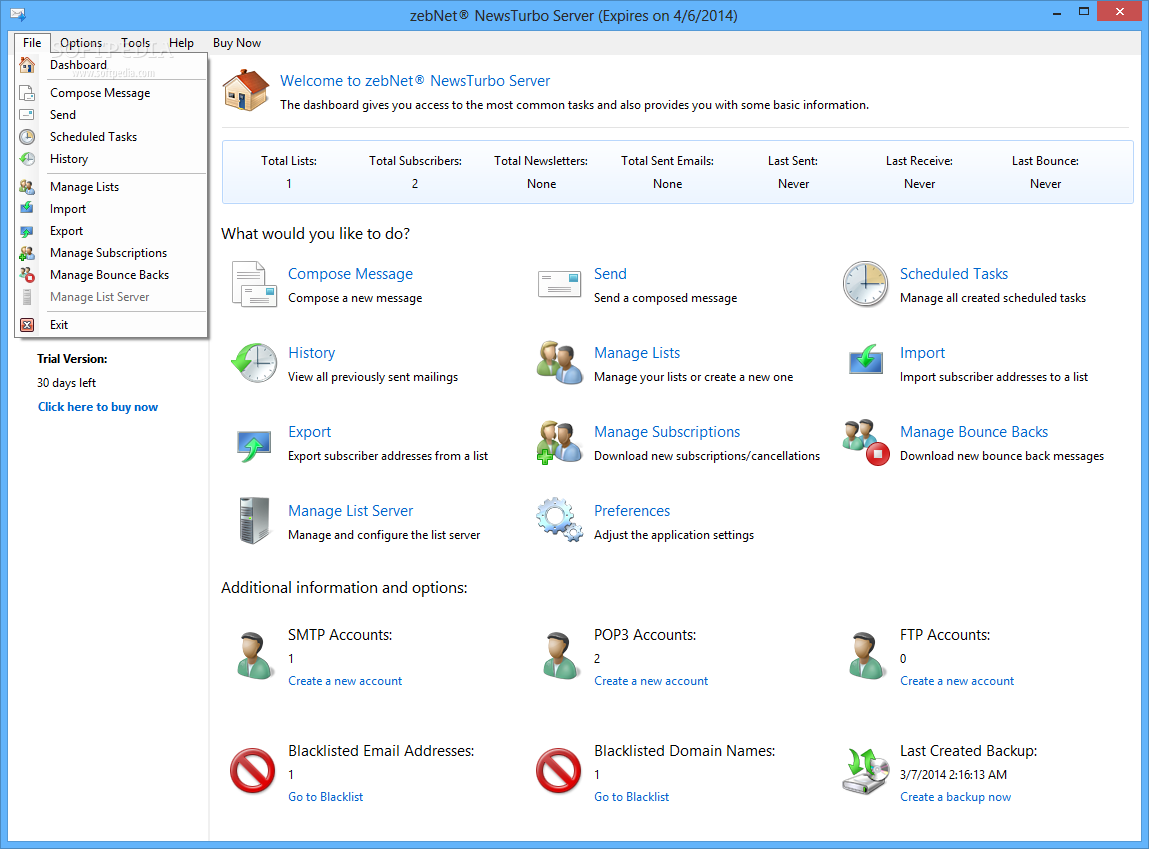Image resolution: width=1149 pixels, height=849 pixels.
Task: Click the Import icon in File menu
Action: [27, 209]
